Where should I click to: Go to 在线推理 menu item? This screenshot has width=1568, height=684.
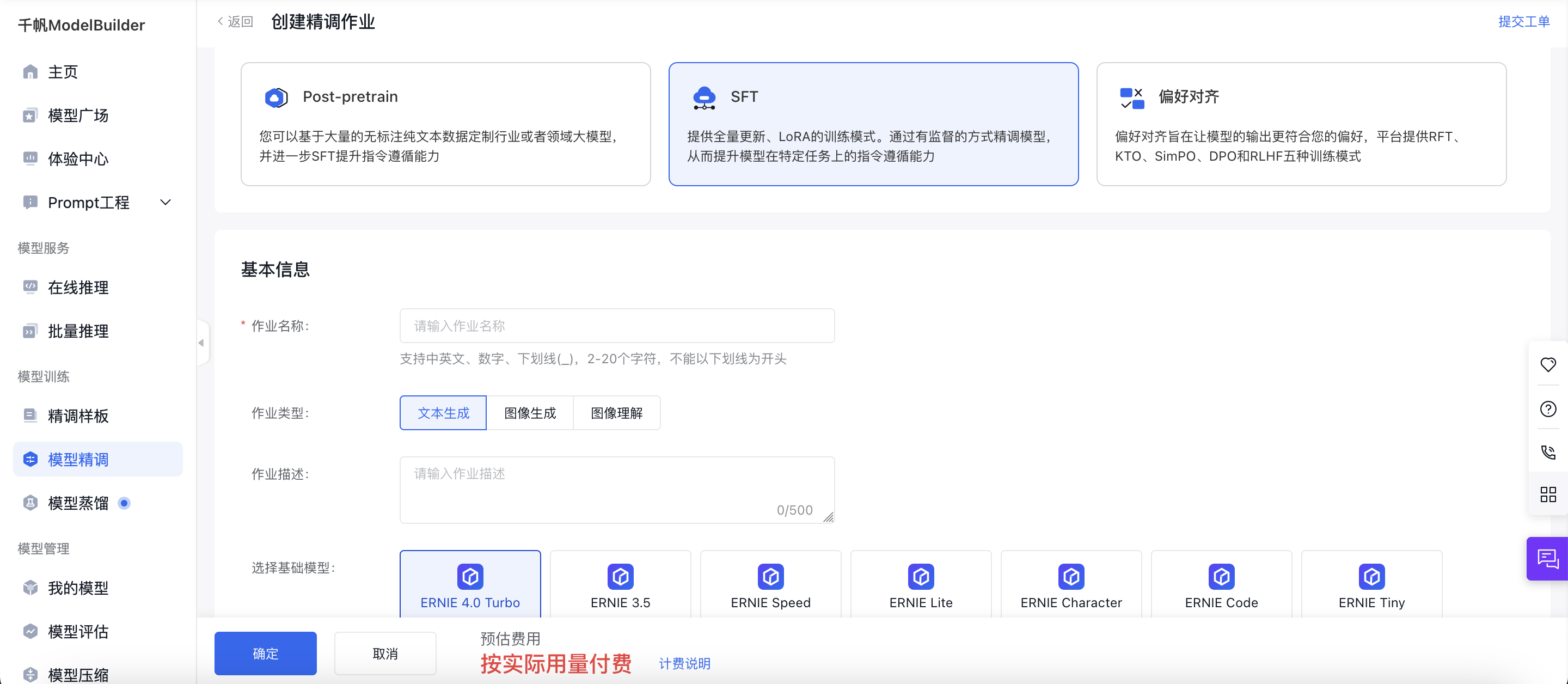tap(97, 287)
